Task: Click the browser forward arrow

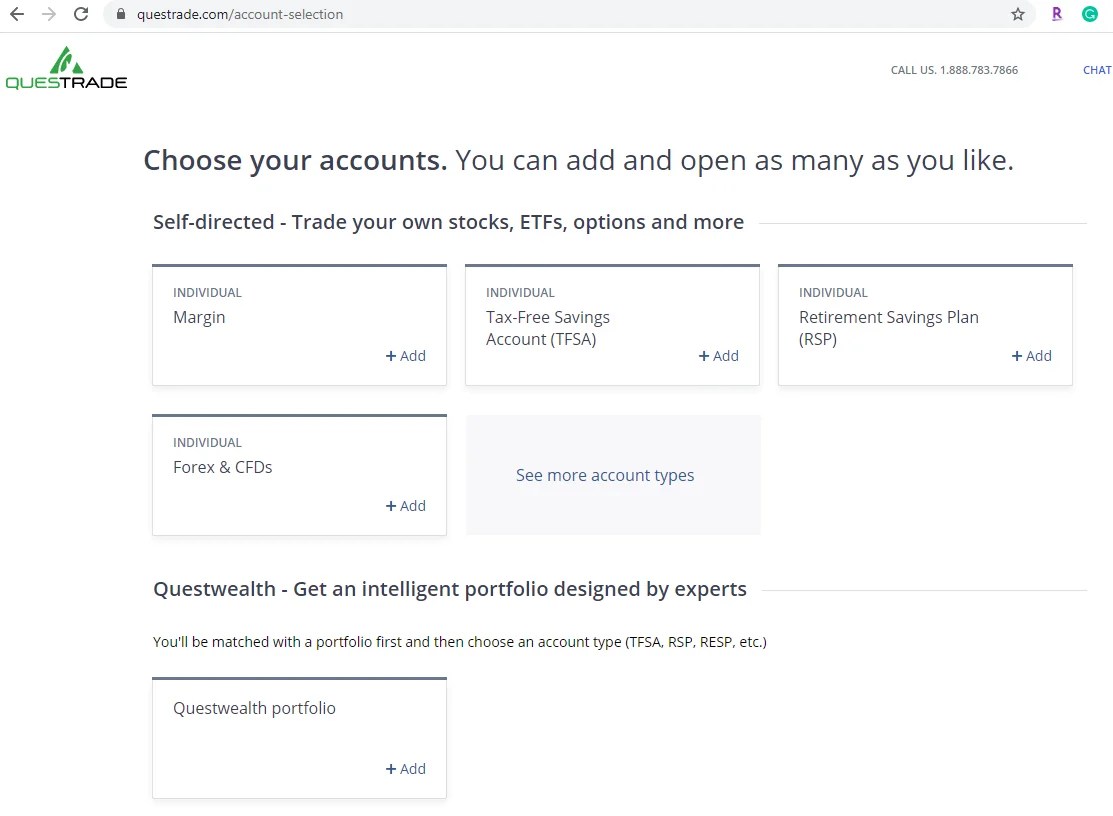Action: [x=48, y=14]
